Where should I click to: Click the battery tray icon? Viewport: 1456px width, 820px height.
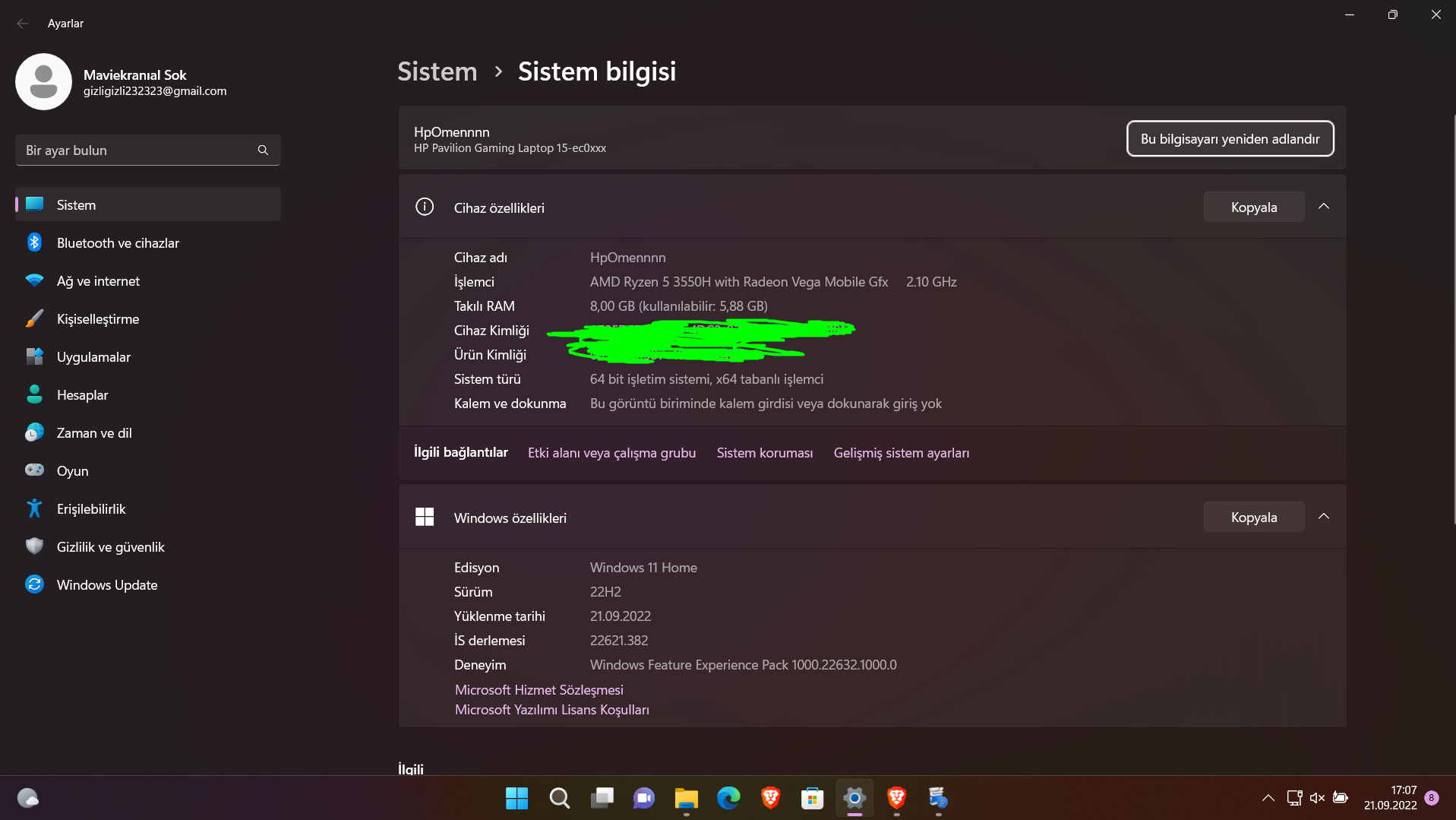(1341, 798)
